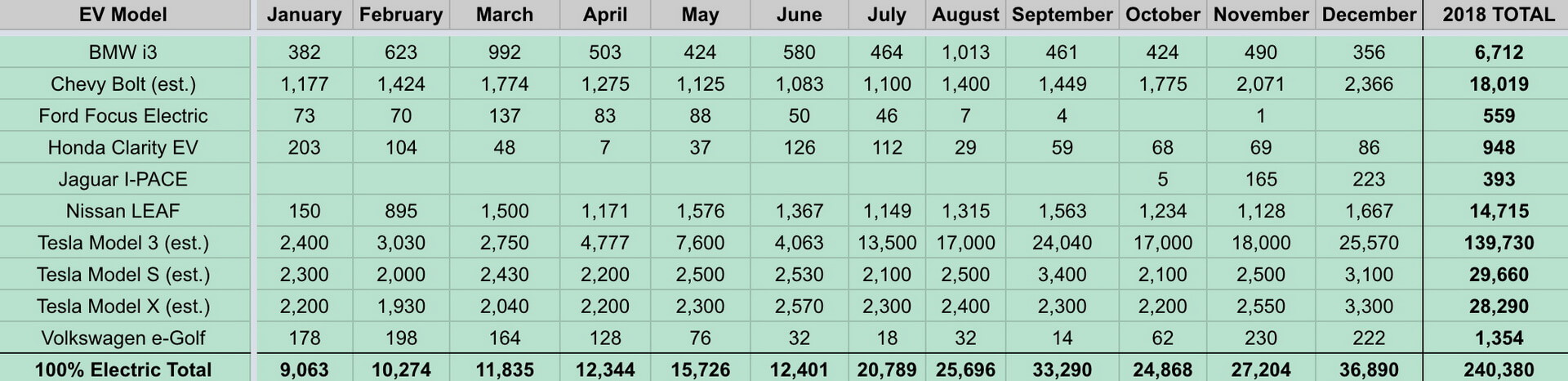Select the 100% Electric Total row label
Image resolution: width=1568 pixels, height=381 pixels.
pos(123,370)
